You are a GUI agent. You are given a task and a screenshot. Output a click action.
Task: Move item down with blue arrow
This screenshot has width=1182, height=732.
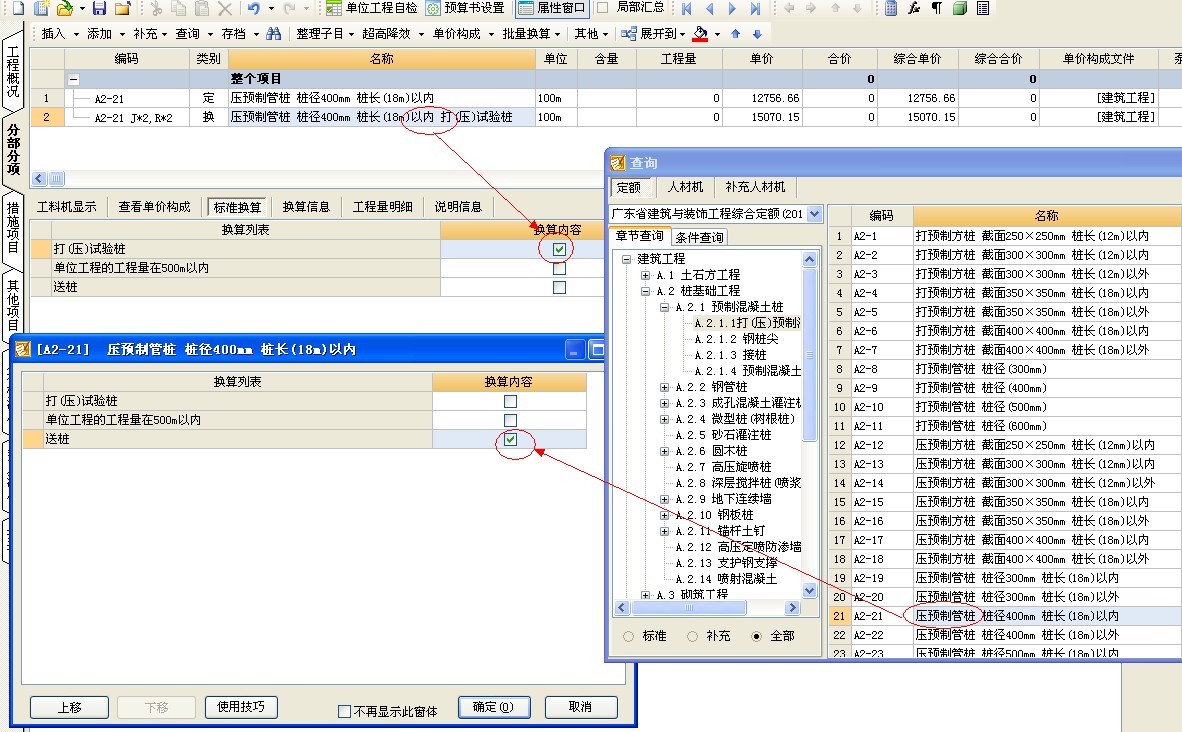tap(758, 34)
